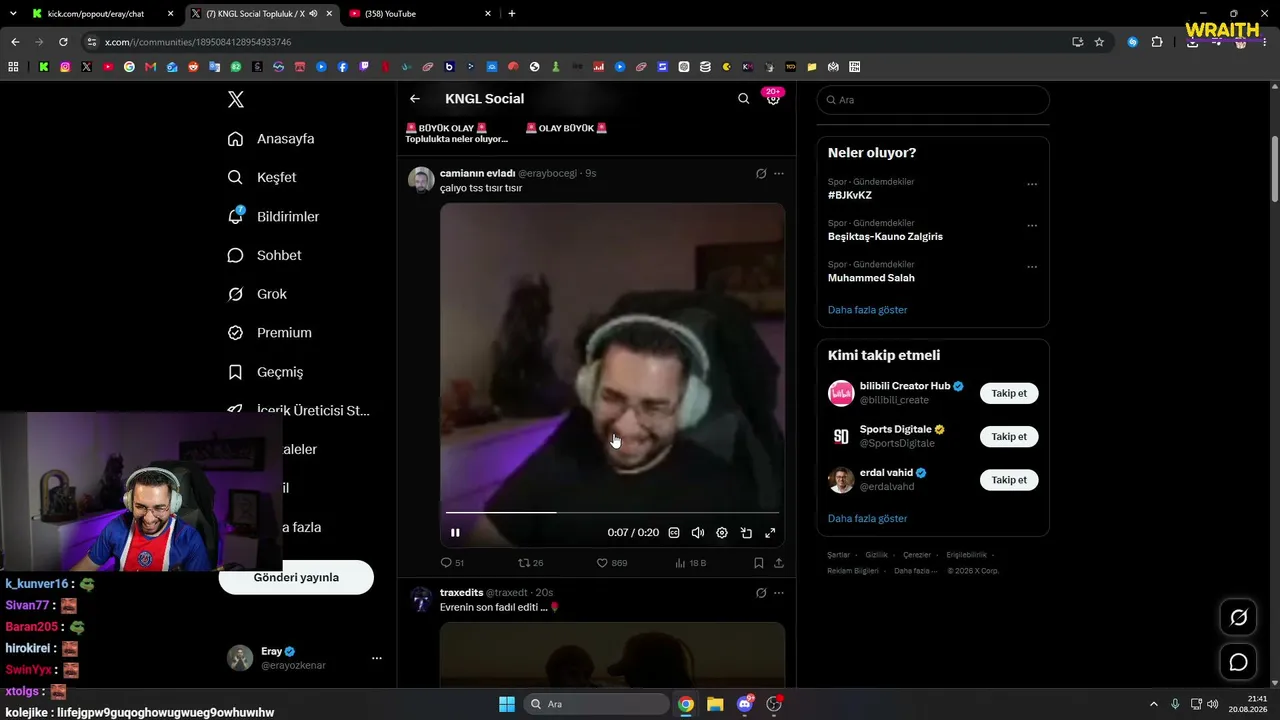
Task: Open more options for Beşiktaş-Kauno Zalgiris trend
Action: click(x=1032, y=225)
